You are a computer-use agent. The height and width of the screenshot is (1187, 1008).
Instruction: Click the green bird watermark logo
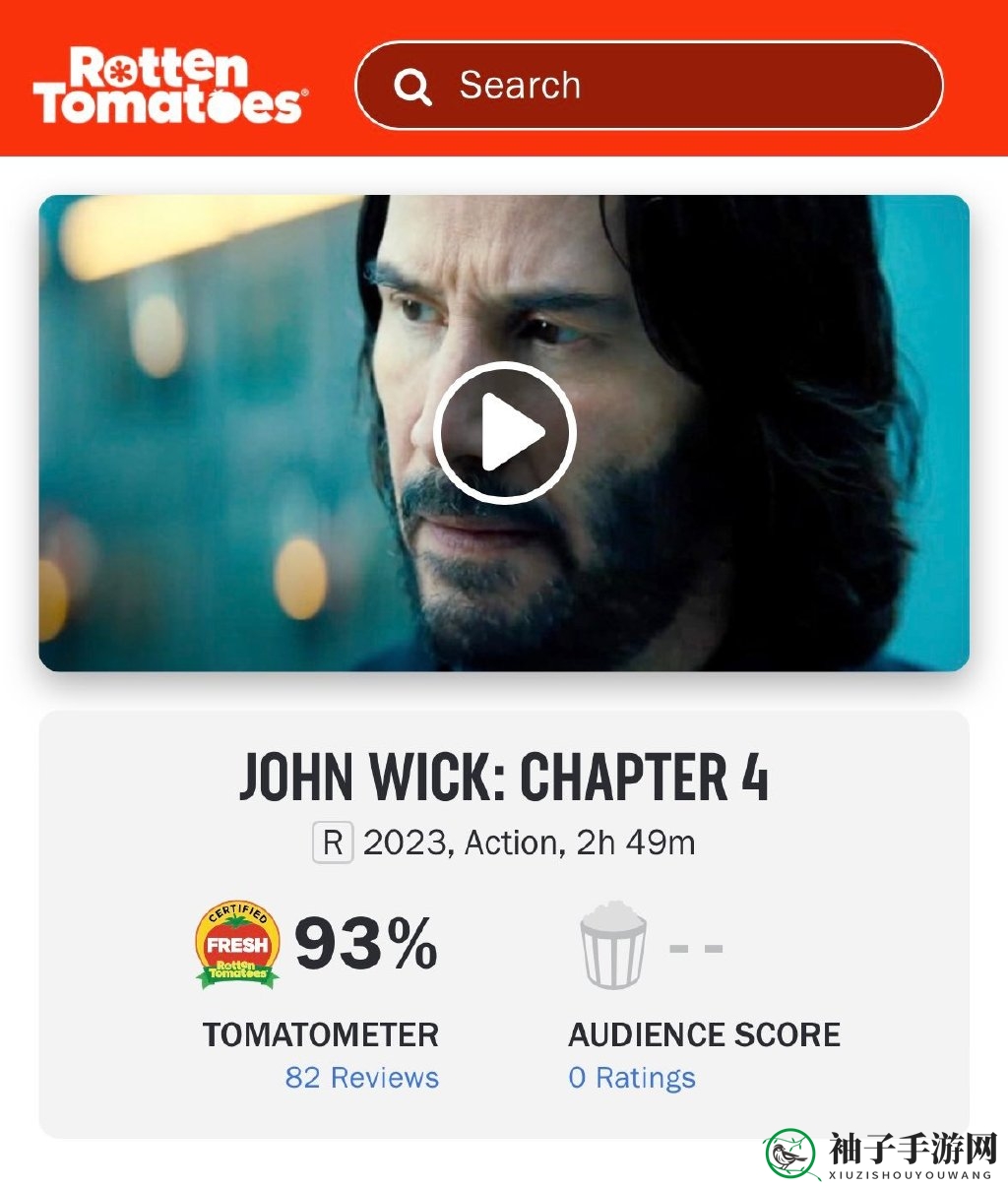click(792, 1154)
